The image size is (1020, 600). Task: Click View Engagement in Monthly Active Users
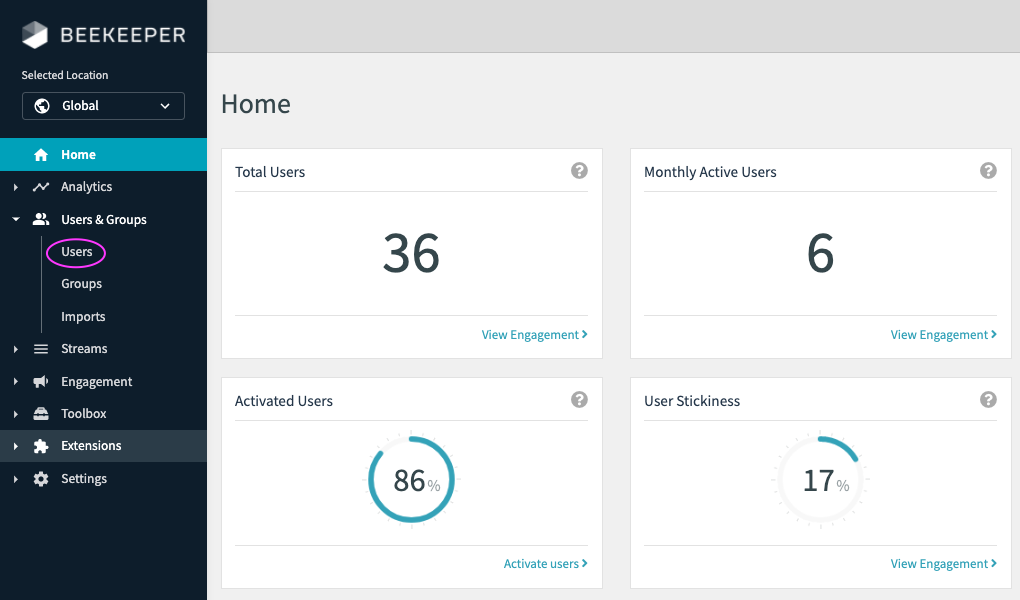coord(944,334)
